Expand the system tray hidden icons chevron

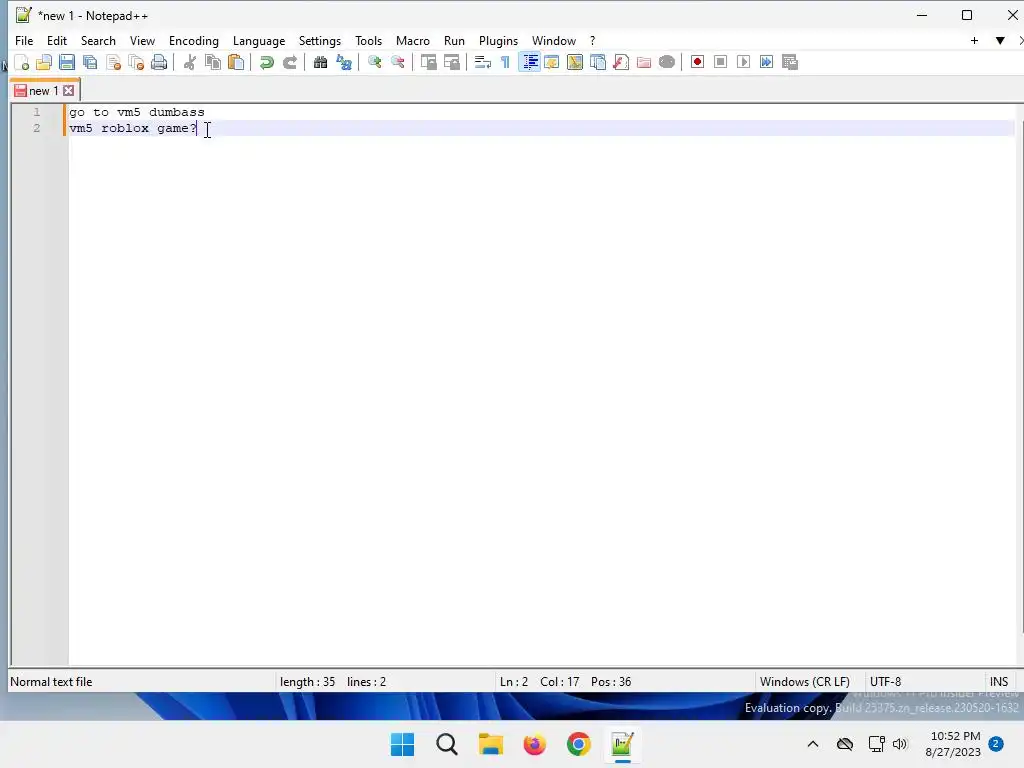tap(813, 744)
